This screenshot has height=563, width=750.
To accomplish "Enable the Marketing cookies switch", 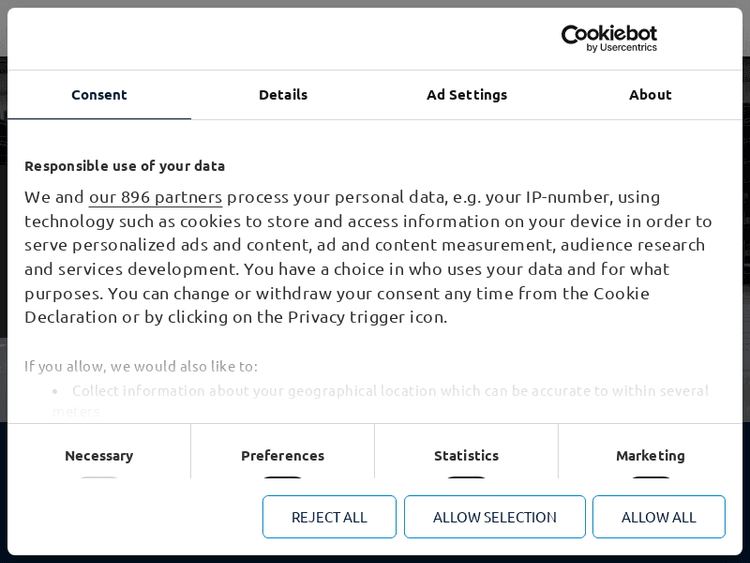I will tap(650, 478).
